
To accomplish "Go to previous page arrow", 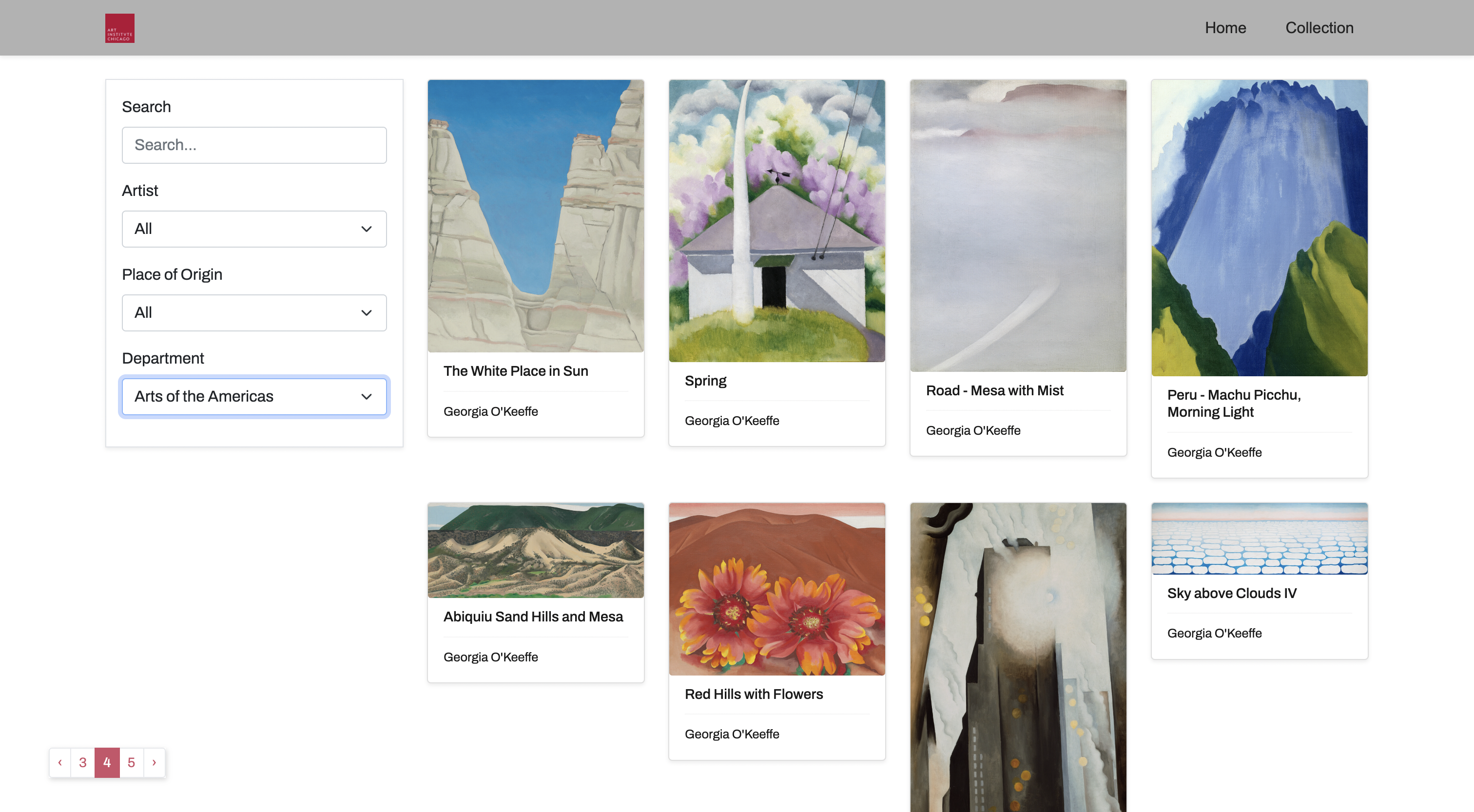I will click(60, 762).
